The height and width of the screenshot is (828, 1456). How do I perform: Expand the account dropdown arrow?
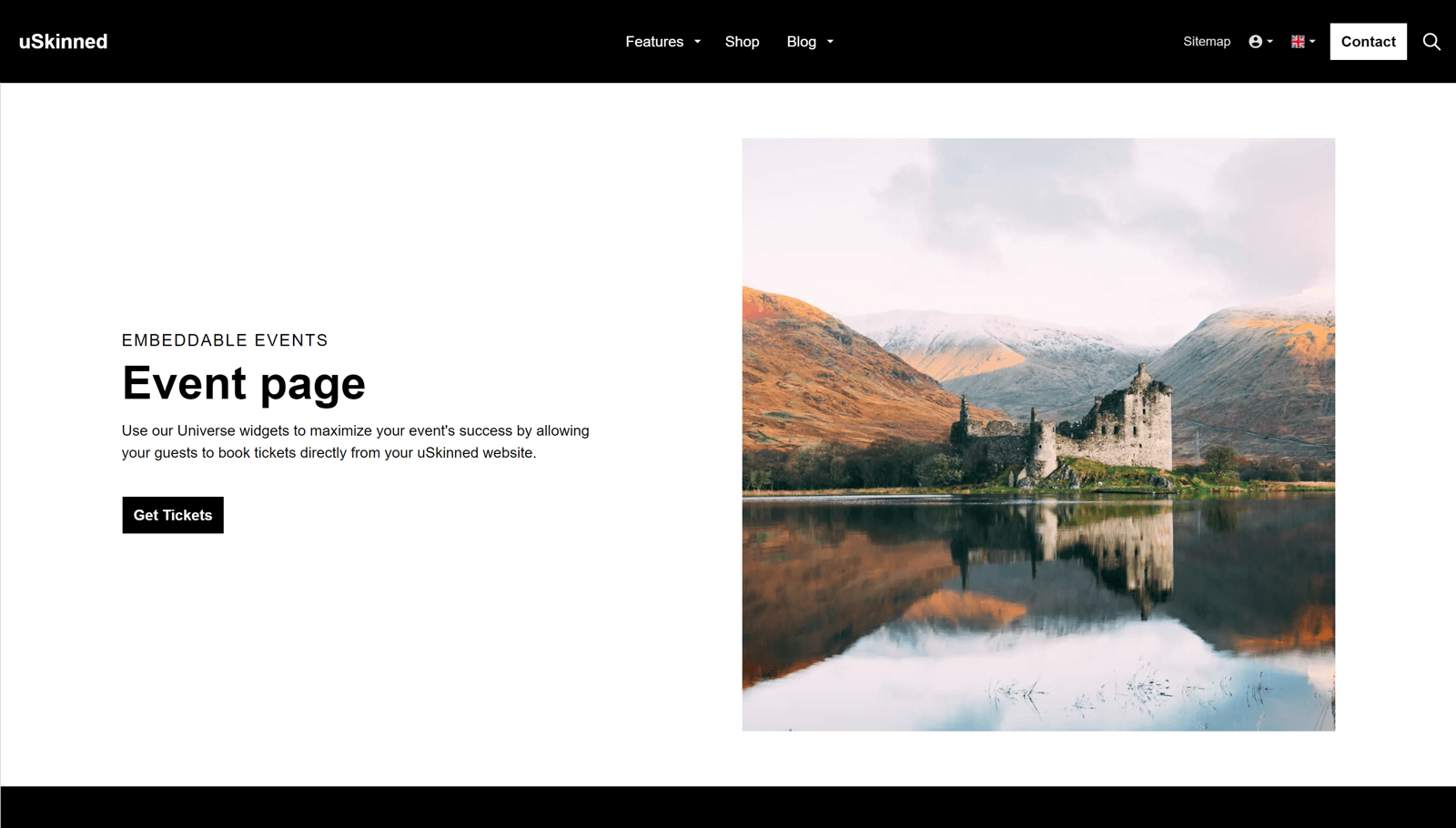tap(1269, 43)
